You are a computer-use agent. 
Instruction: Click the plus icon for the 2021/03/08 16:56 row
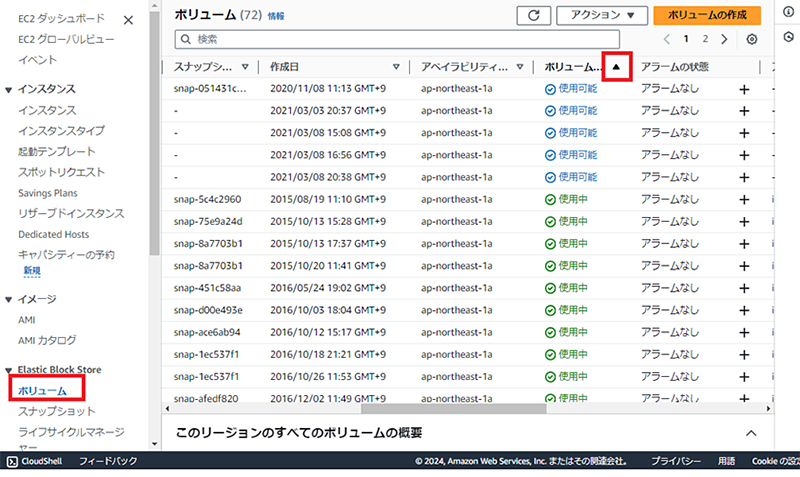(744, 156)
